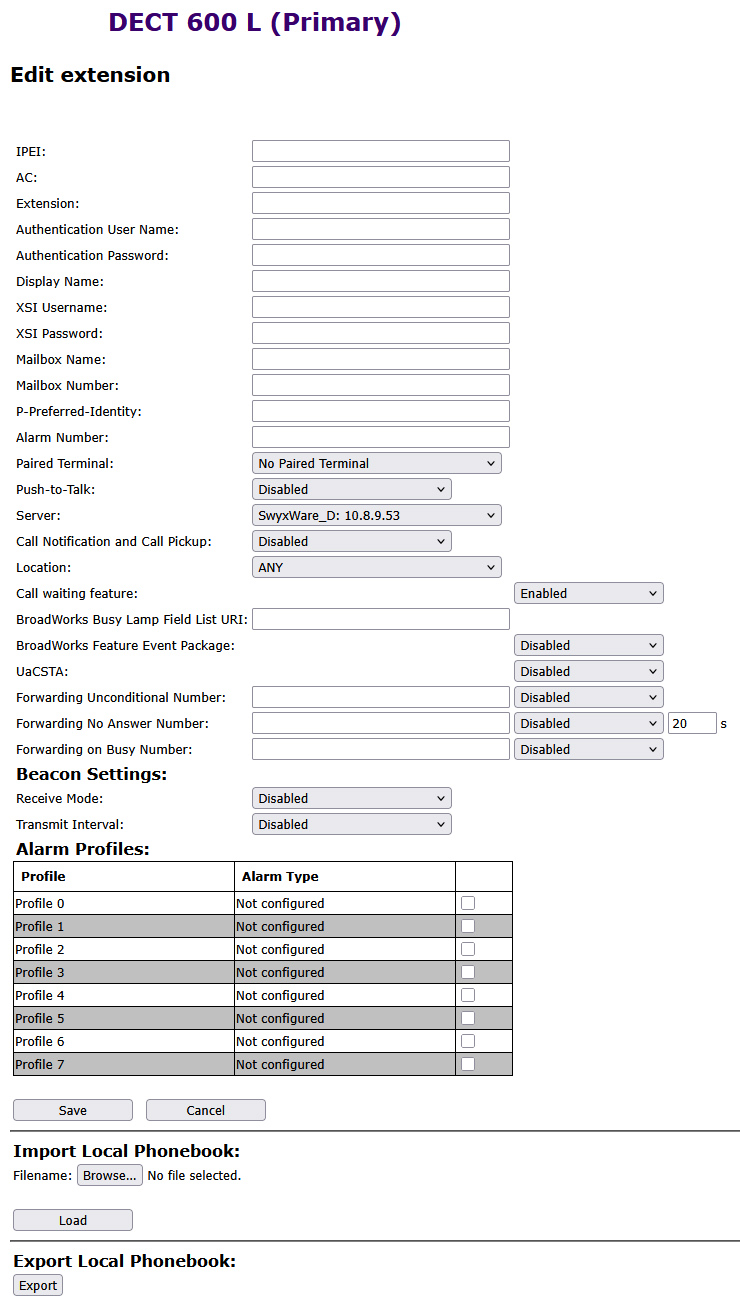Click the Load phonebook button

(x=73, y=1220)
